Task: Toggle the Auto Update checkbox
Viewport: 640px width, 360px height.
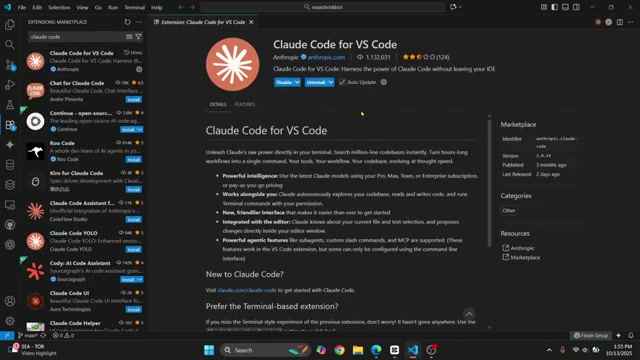Action: tap(342, 82)
